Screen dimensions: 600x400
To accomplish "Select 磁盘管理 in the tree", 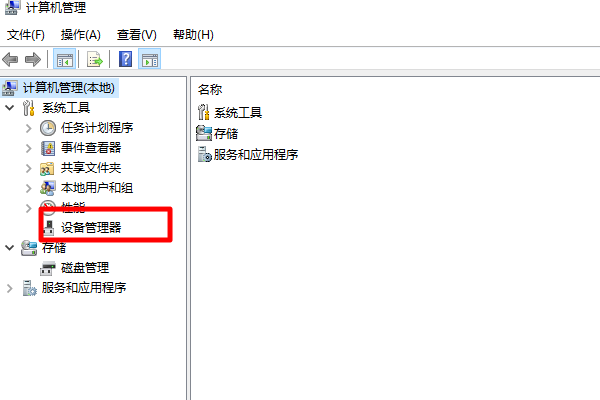I will pos(85,268).
